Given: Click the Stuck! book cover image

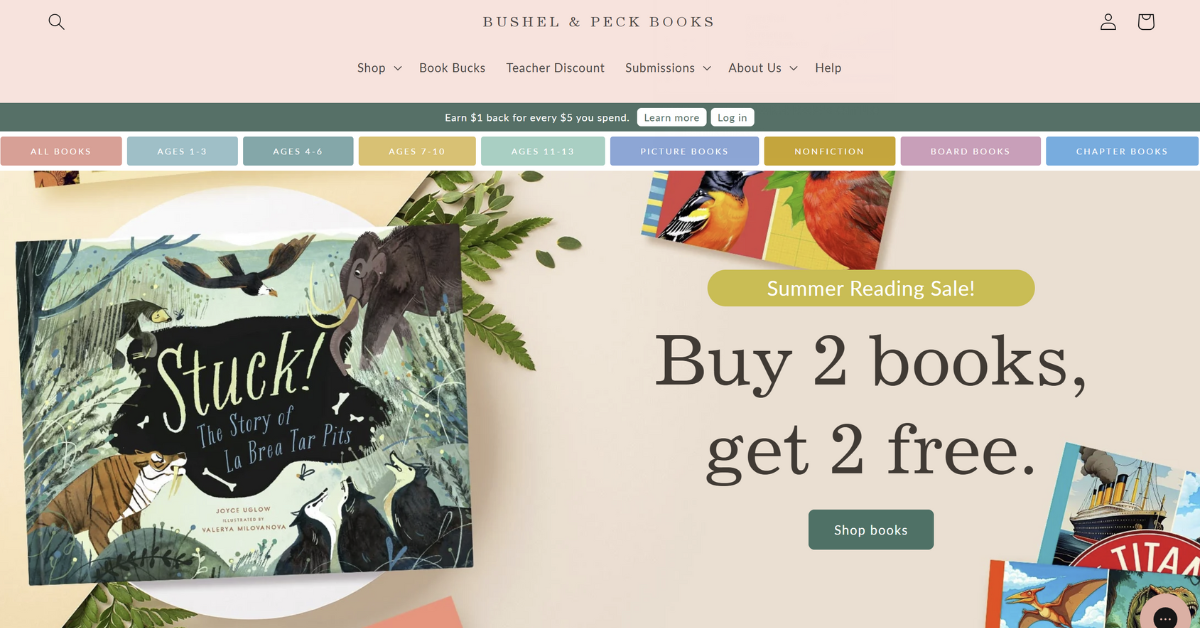Looking at the screenshot, I should 244,407.
